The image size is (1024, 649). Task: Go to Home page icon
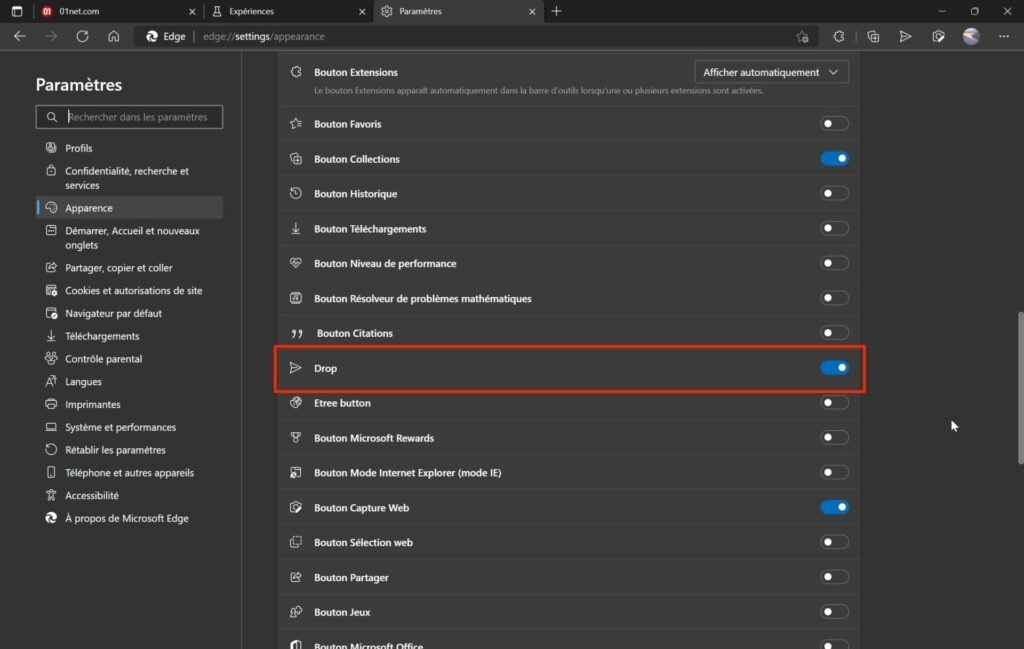[114, 37]
